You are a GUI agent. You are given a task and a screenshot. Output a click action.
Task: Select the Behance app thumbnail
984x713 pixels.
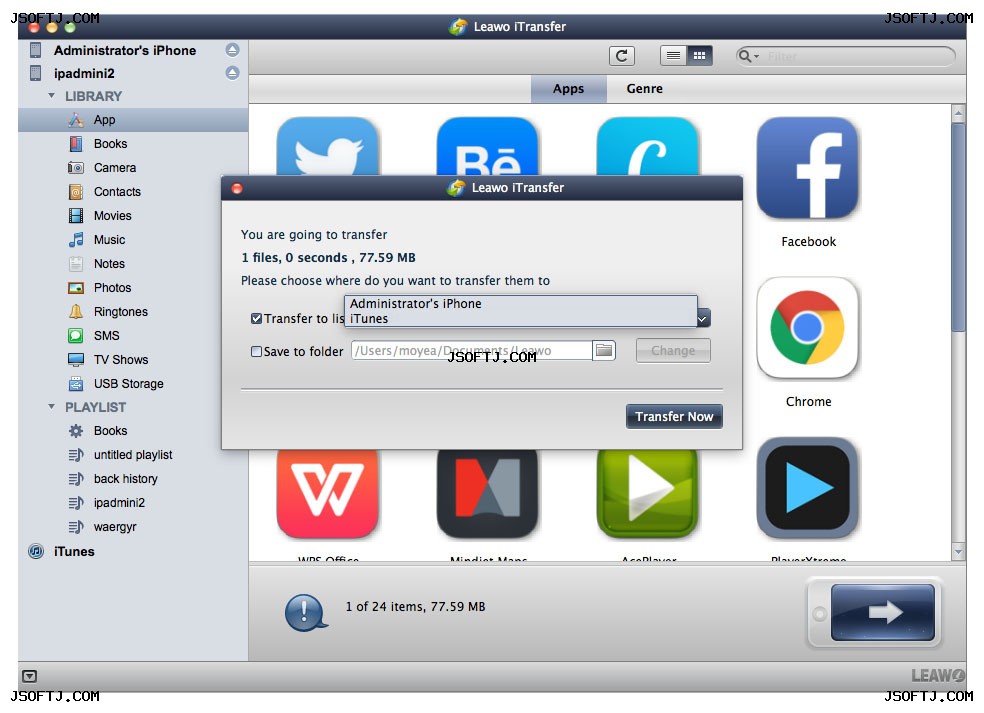488,146
